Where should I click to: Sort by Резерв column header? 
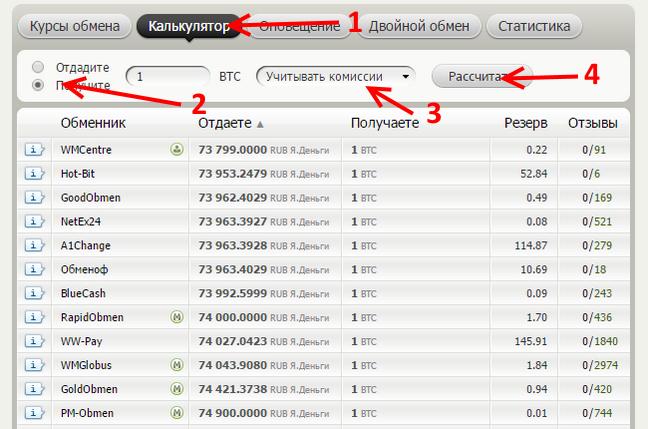coord(526,123)
